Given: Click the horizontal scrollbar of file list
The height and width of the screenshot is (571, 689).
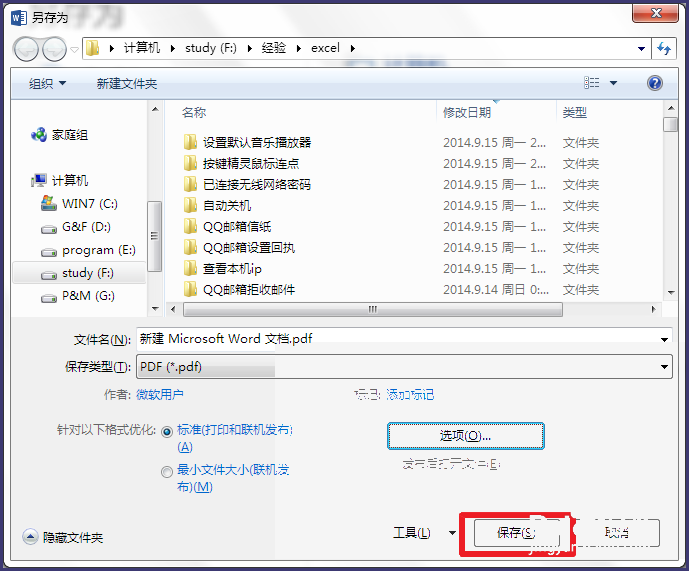Looking at the screenshot, I should pos(373,309).
